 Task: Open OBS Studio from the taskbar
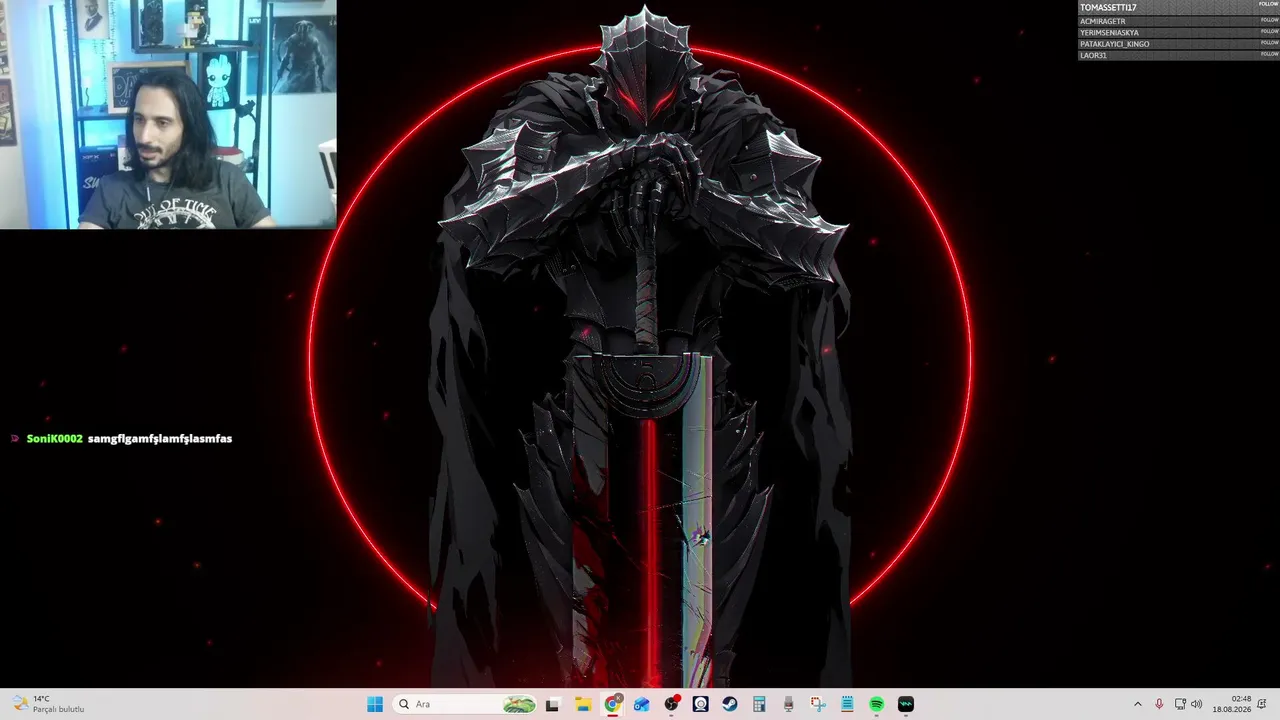[x=672, y=704]
